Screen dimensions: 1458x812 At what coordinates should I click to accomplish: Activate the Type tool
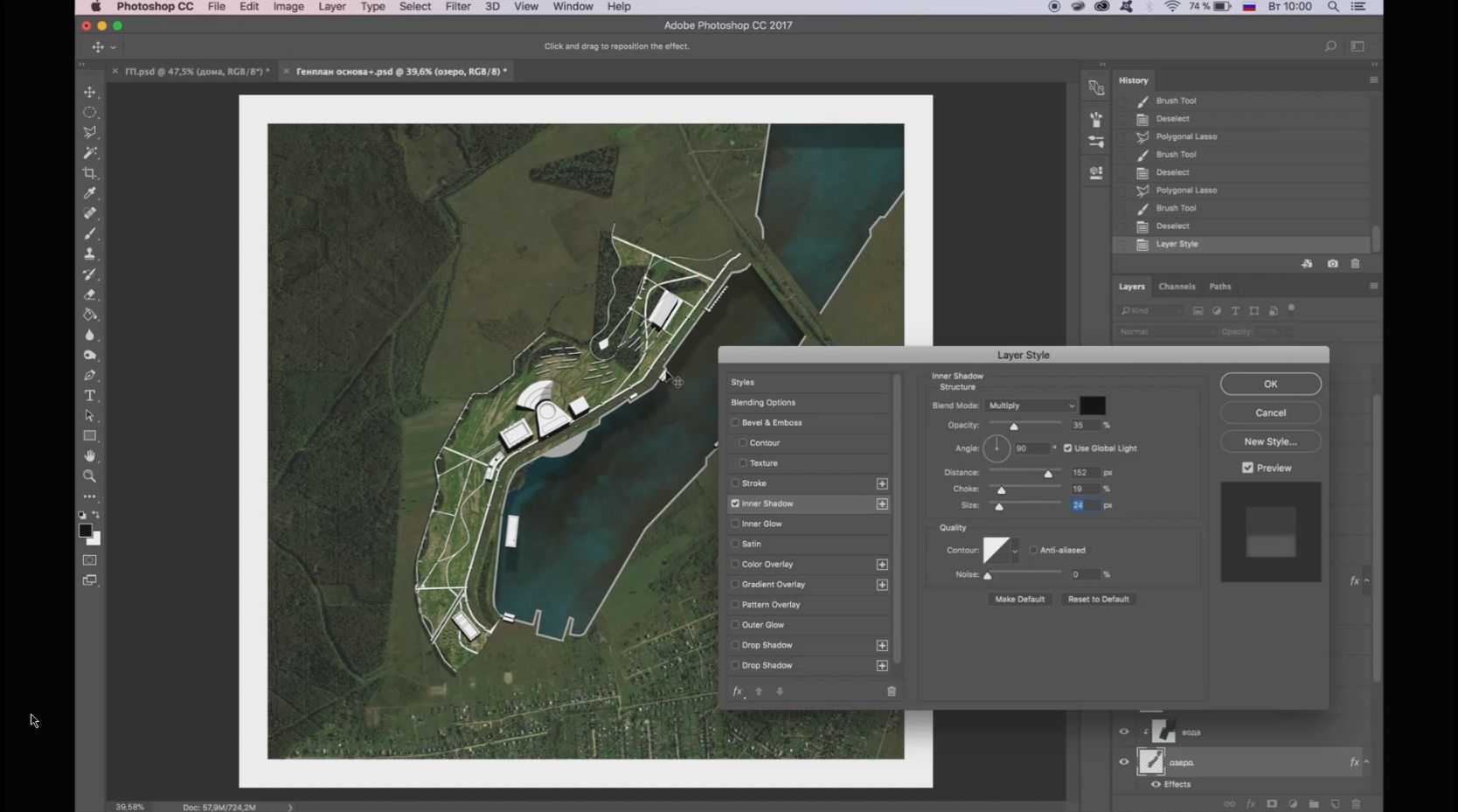click(90, 396)
